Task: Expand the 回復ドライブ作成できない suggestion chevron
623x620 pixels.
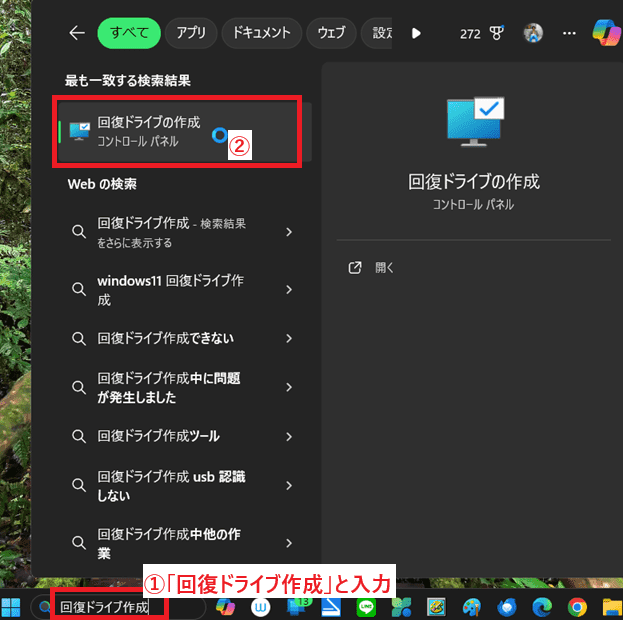Action: click(x=289, y=339)
